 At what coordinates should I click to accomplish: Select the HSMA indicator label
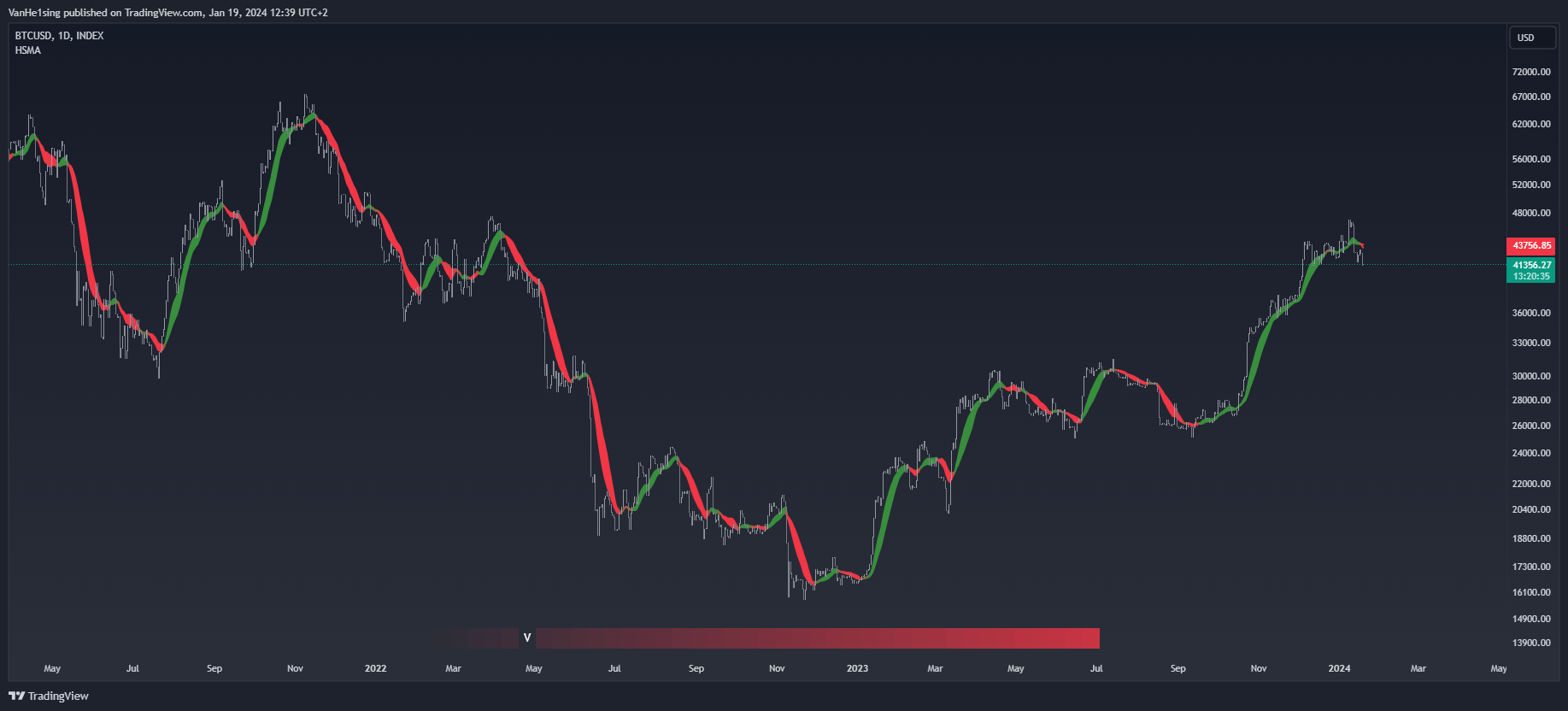[27, 50]
